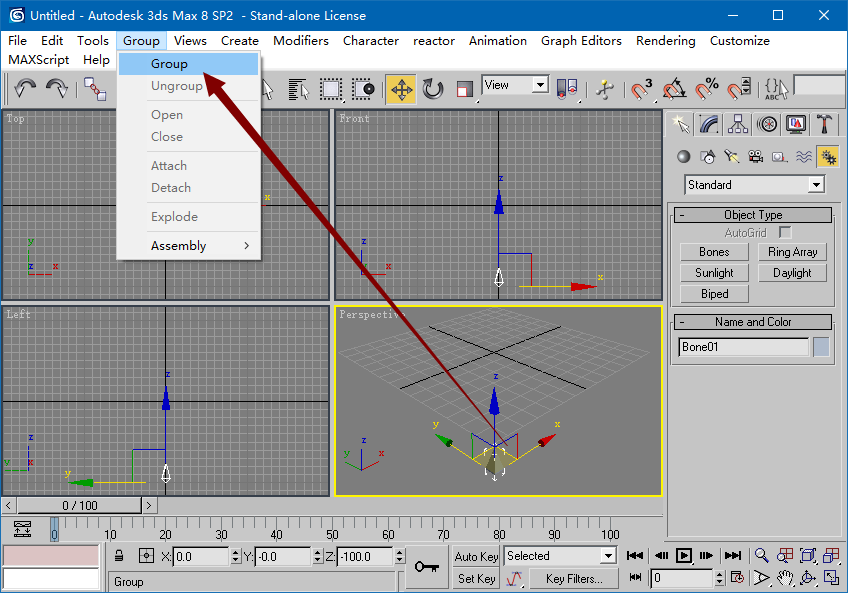Open the Standard category dropdown
Image resolution: width=848 pixels, height=593 pixels.
[x=816, y=185]
